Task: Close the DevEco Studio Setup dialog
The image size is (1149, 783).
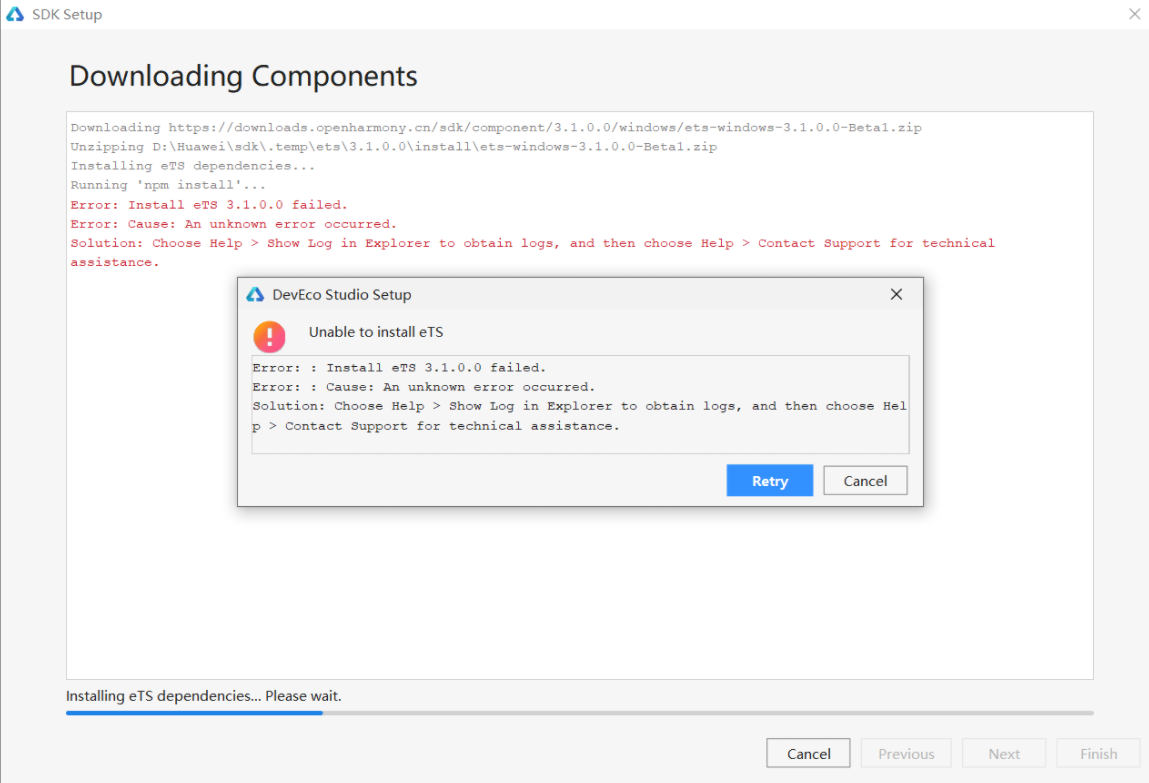Action: pyautogui.click(x=896, y=294)
